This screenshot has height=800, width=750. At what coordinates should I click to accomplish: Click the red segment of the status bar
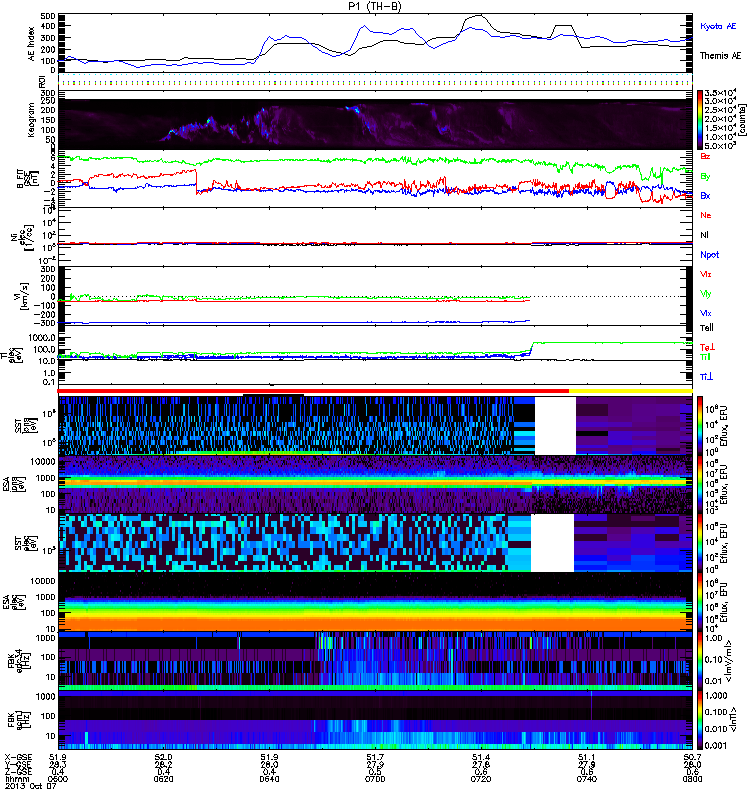313,391
